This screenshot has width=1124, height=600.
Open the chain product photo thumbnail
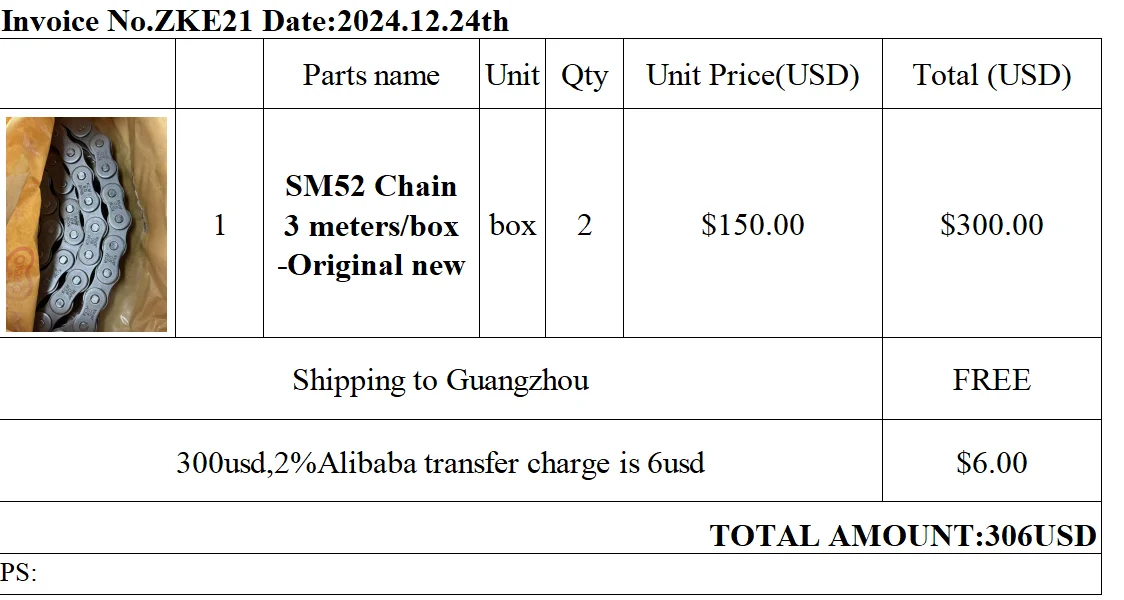[87, 224]
